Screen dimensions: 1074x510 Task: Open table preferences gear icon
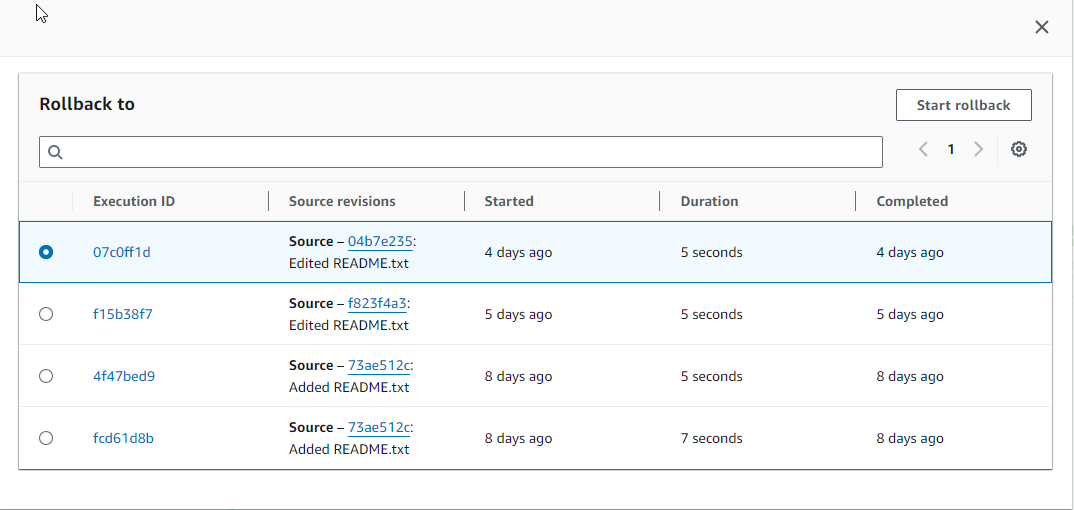[x=1018, y=149]
